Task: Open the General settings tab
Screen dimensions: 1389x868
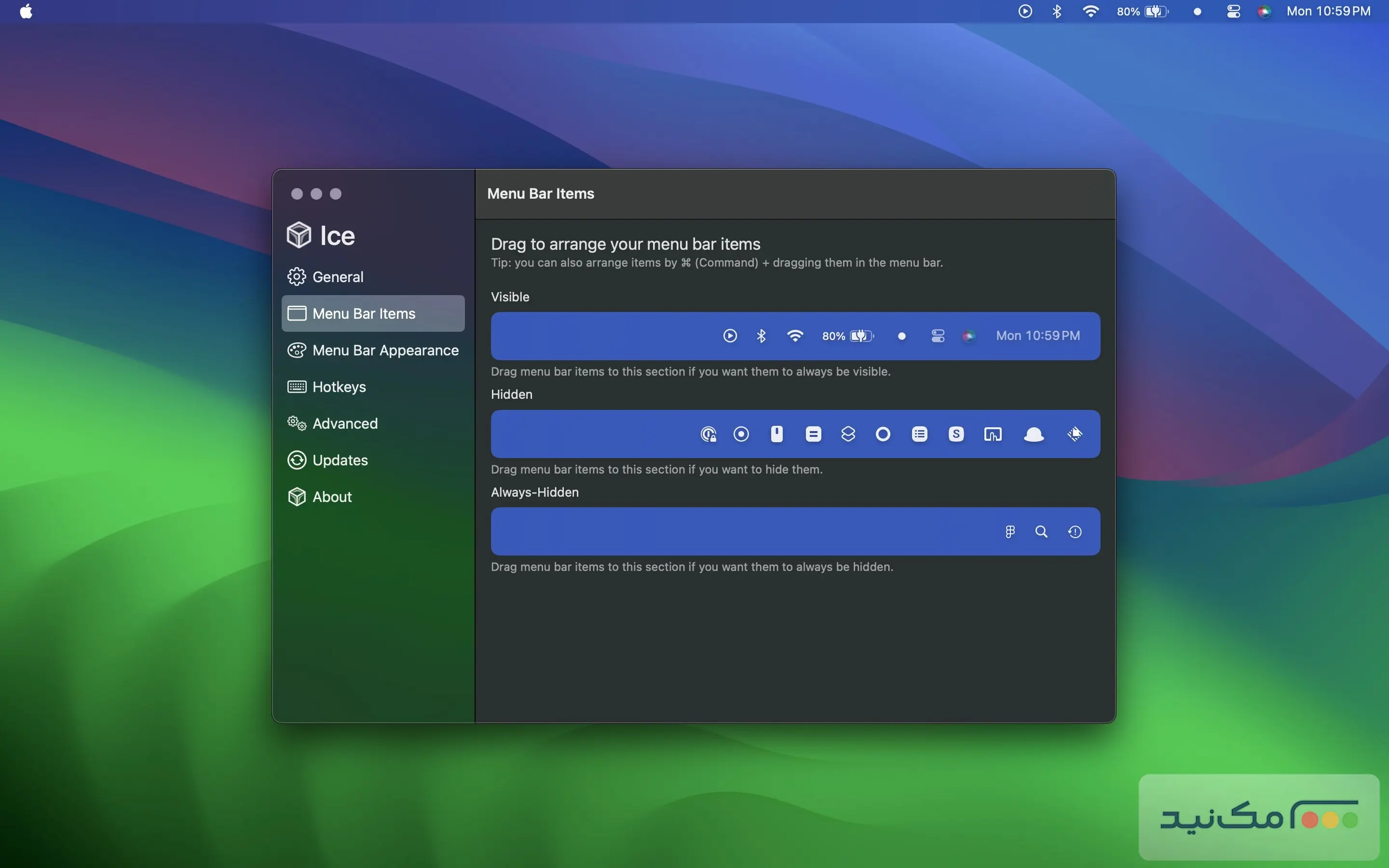Action: 338,277
